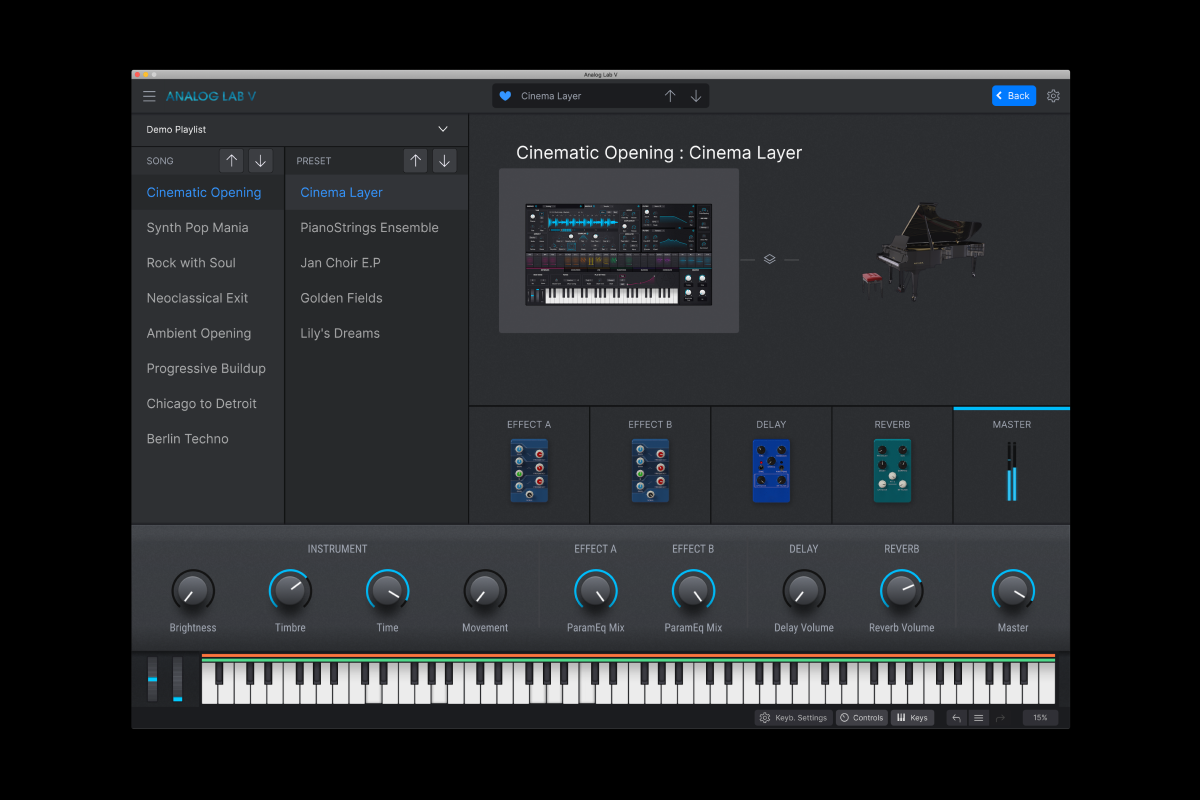Expand the Demo Playlist dropdown

coord(443,129)
